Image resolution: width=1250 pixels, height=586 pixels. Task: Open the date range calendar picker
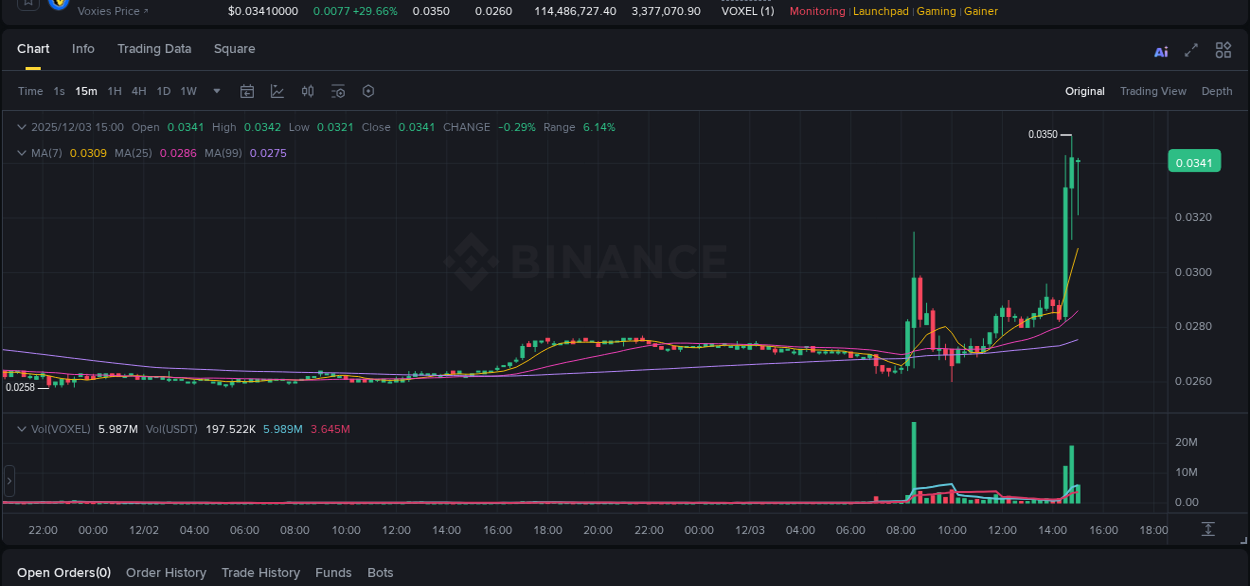pos(247,91)
